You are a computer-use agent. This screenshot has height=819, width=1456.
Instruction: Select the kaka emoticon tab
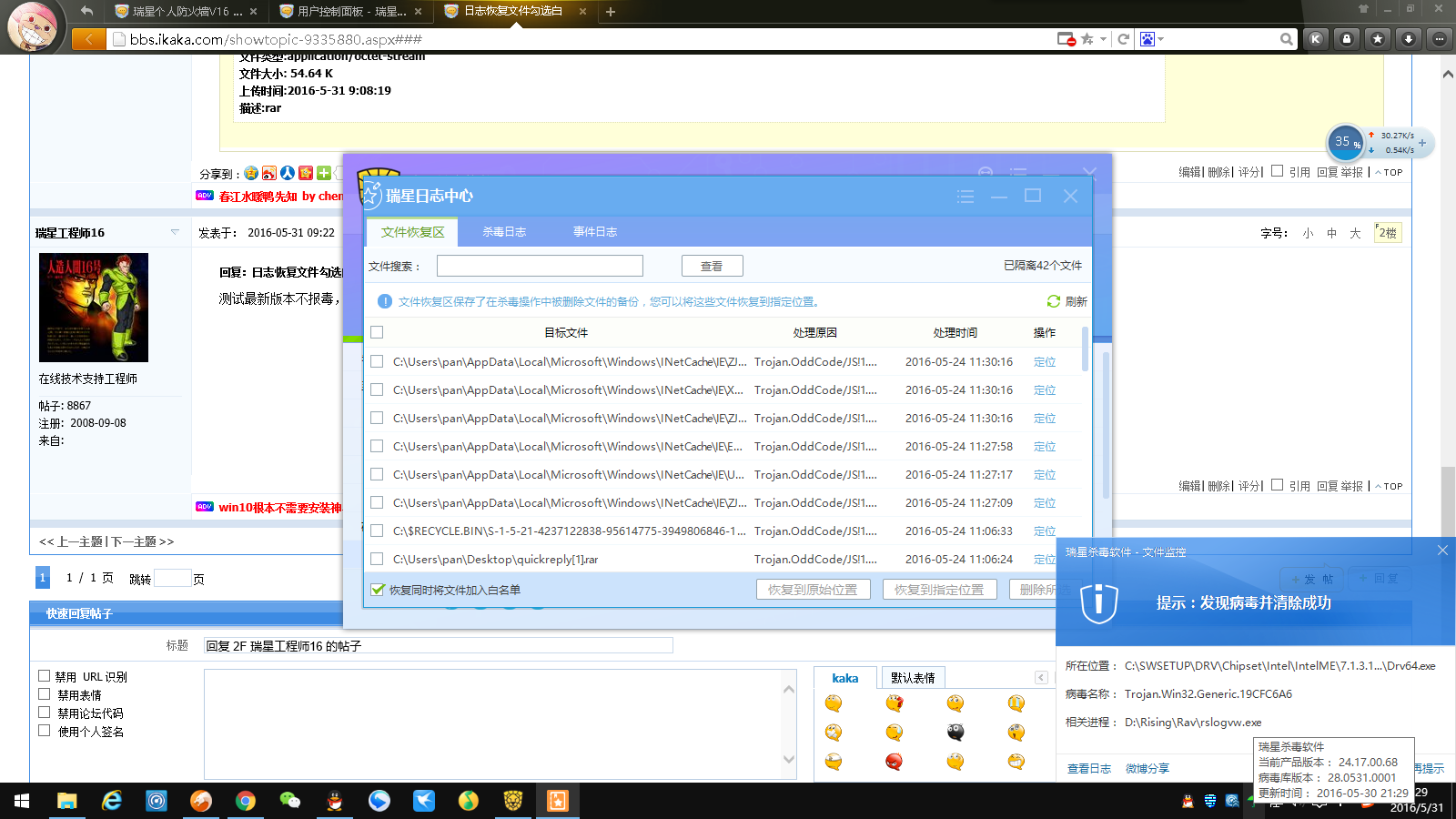[x=845, y=678]
